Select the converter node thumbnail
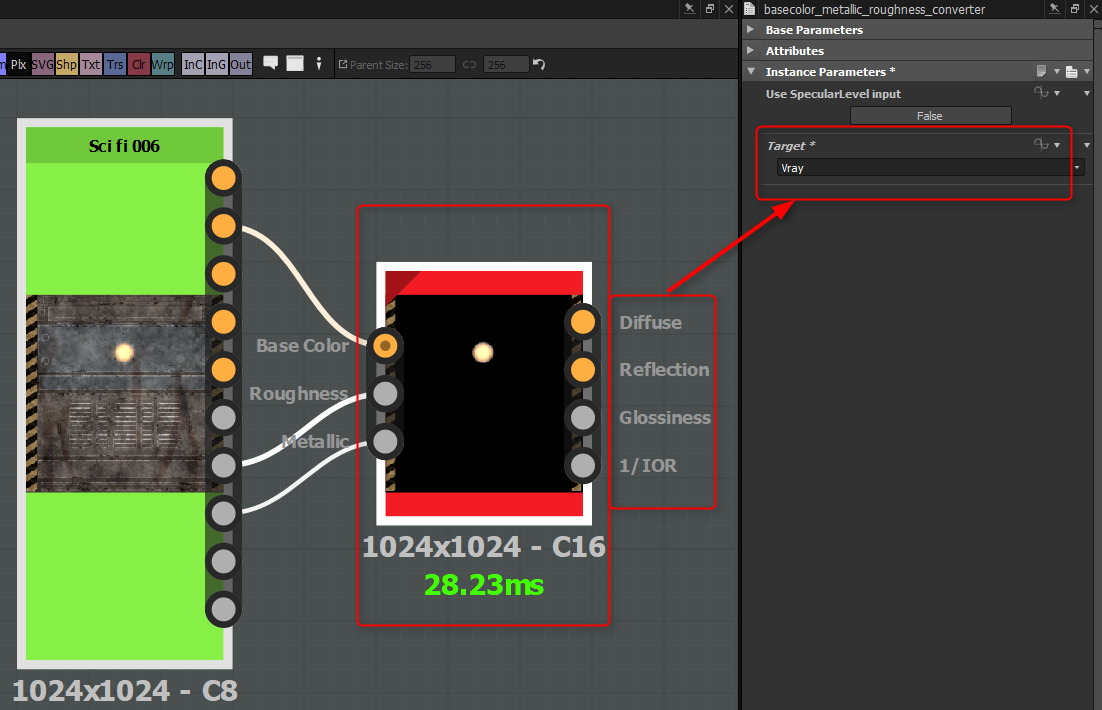This screenshot has height=710, width=1102. tap(484, 393)
